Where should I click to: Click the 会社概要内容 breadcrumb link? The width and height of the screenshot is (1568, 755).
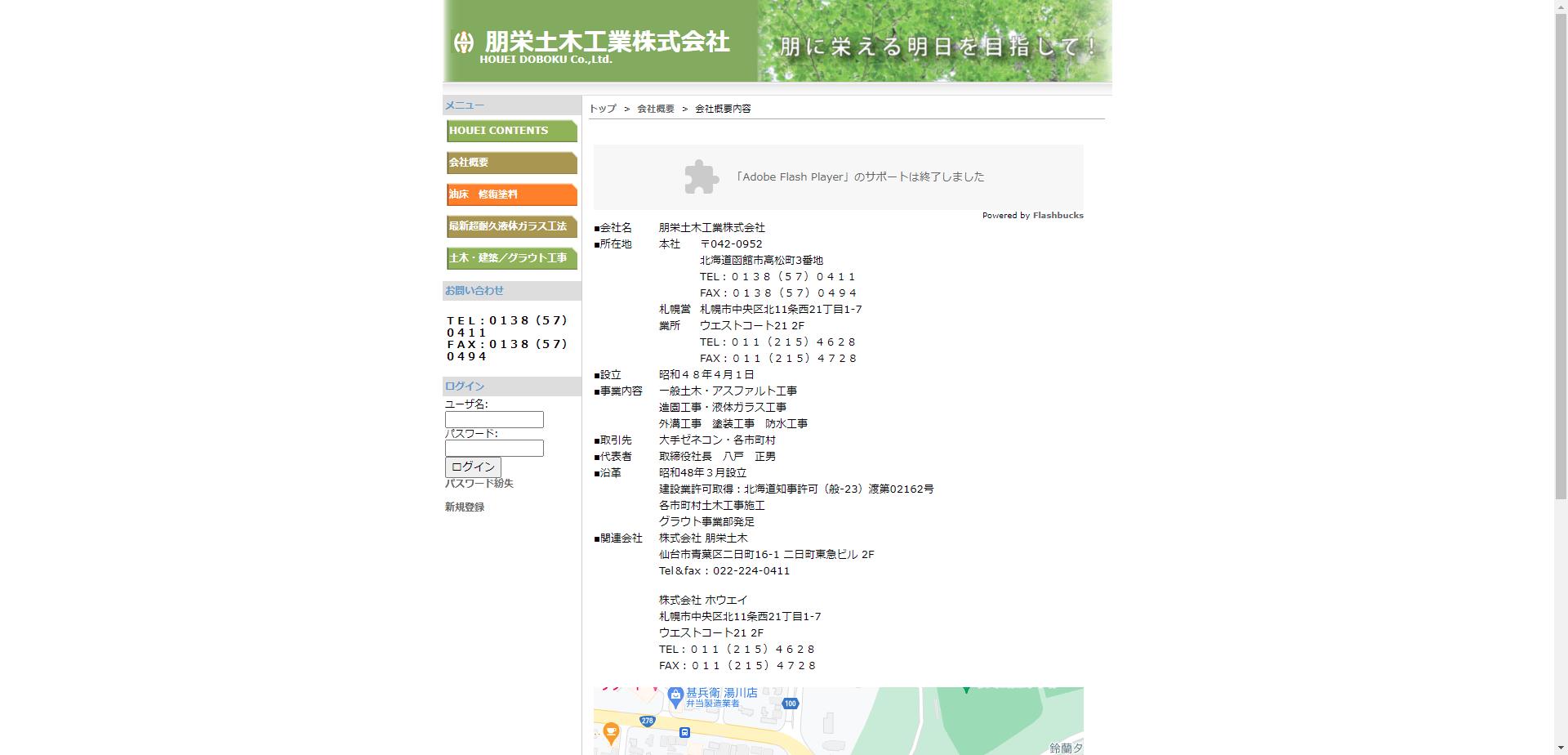(x=722, y=108)
